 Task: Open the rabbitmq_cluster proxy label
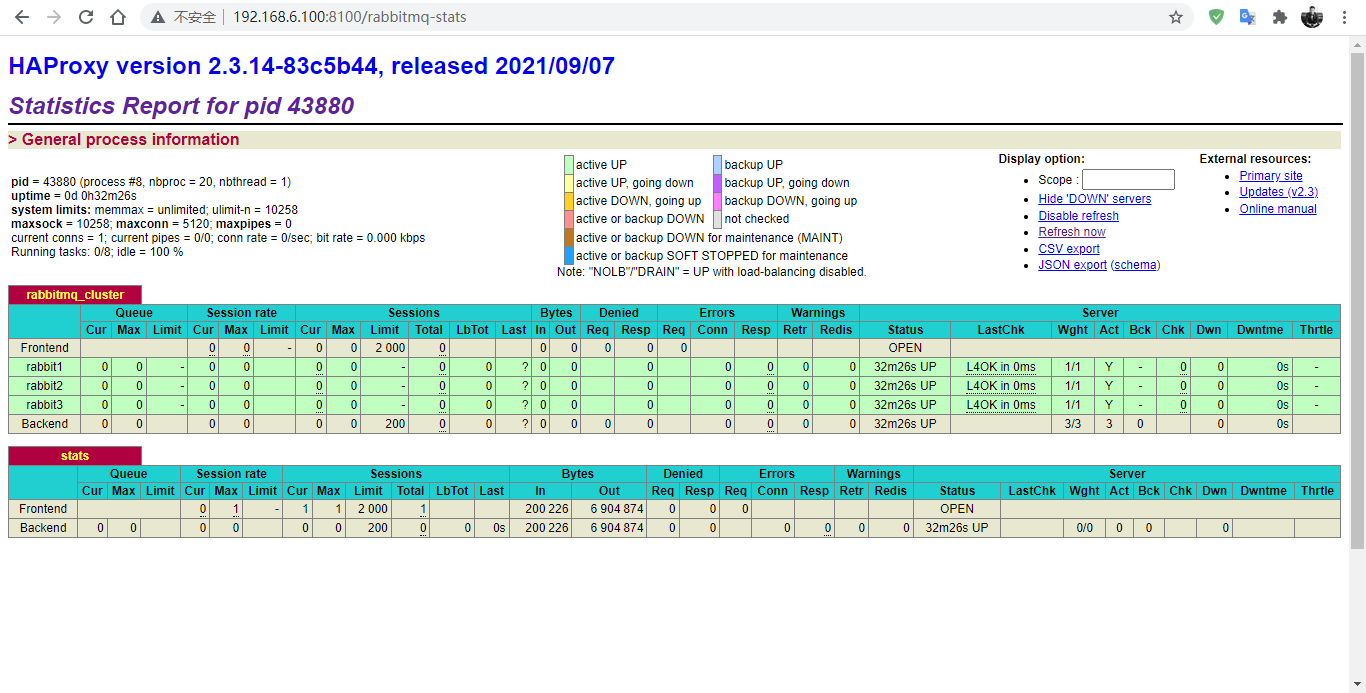point(75,295)
